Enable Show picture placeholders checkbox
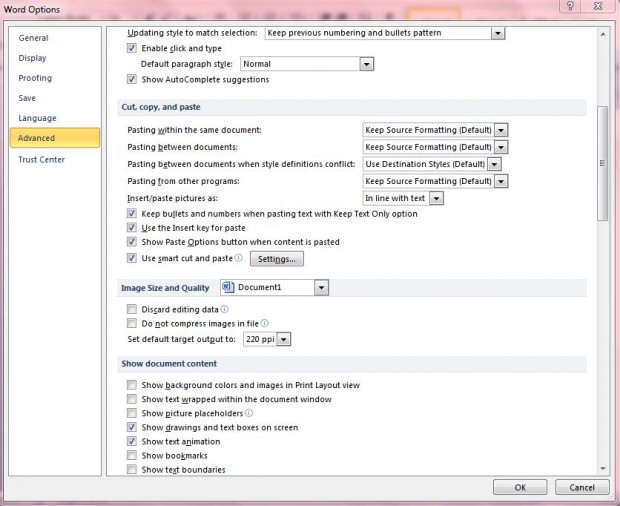Image resolution: width=620 pixels, height=506 pixels. (x=132, y=413)
